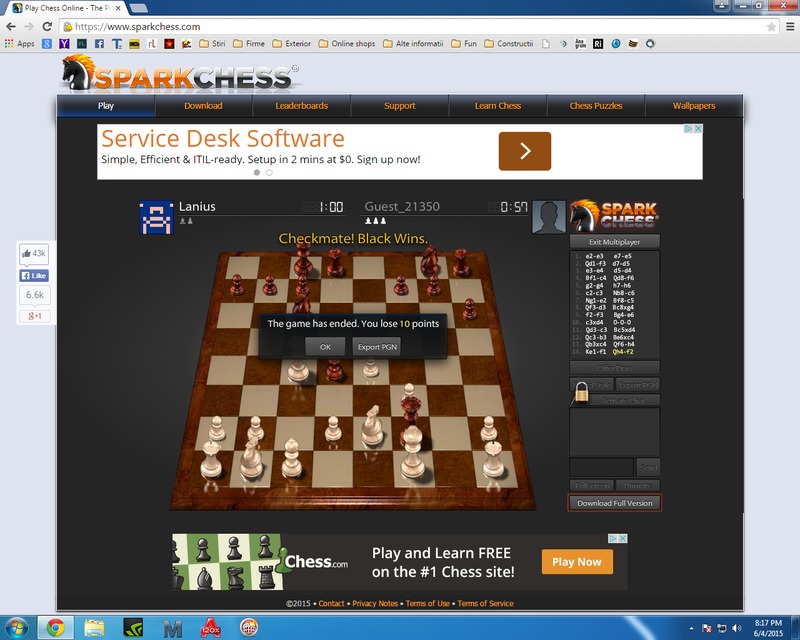Click the Play Chess Online browser tab

click(x=67, y=8)
